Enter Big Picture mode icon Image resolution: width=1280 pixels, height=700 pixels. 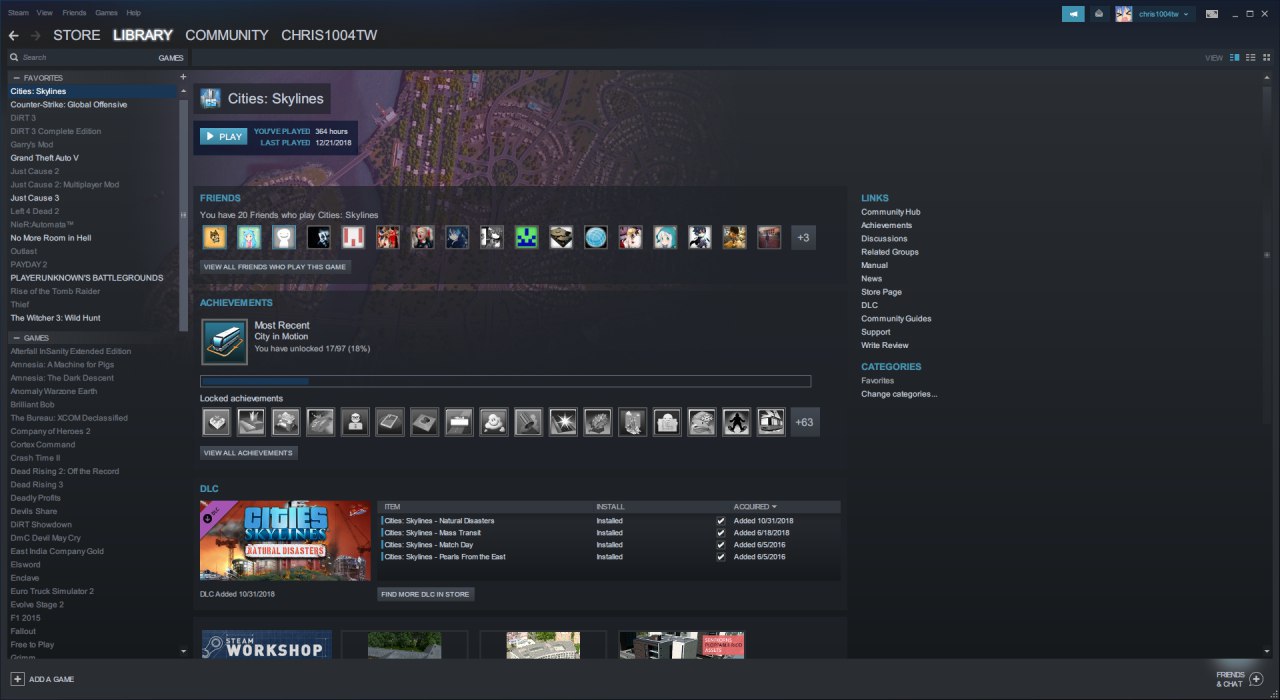pyautogui.click(x=1211, y=14)
